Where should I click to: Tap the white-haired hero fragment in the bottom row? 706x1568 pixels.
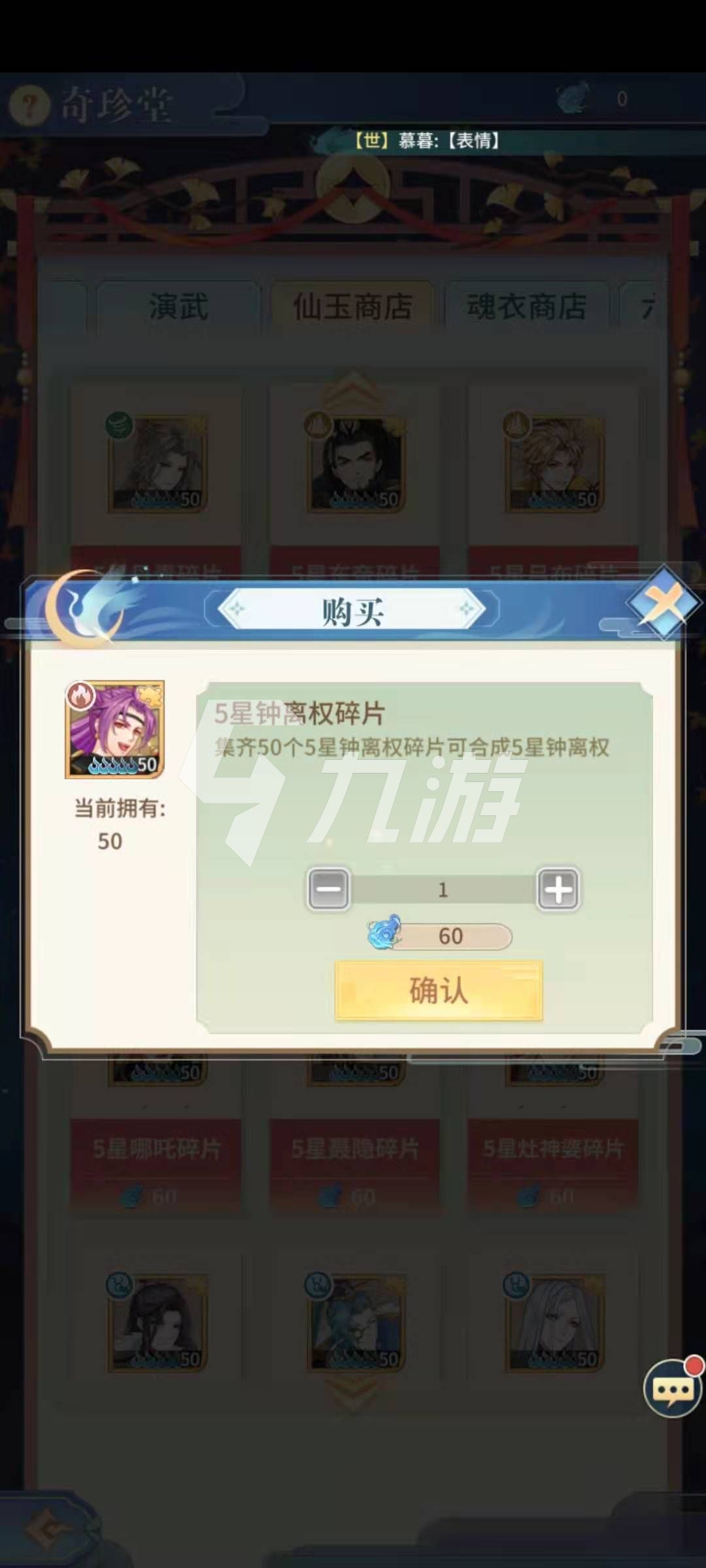[x=554, y=1322]
